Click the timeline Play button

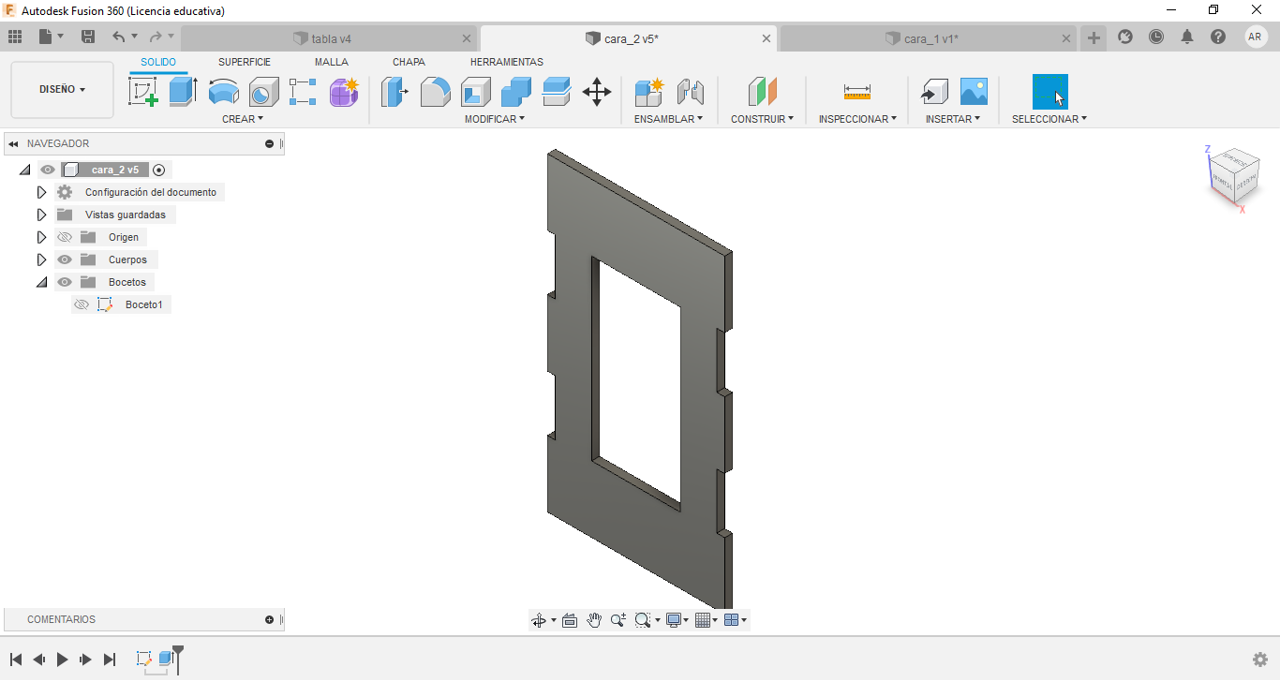[x=62, y=659]
